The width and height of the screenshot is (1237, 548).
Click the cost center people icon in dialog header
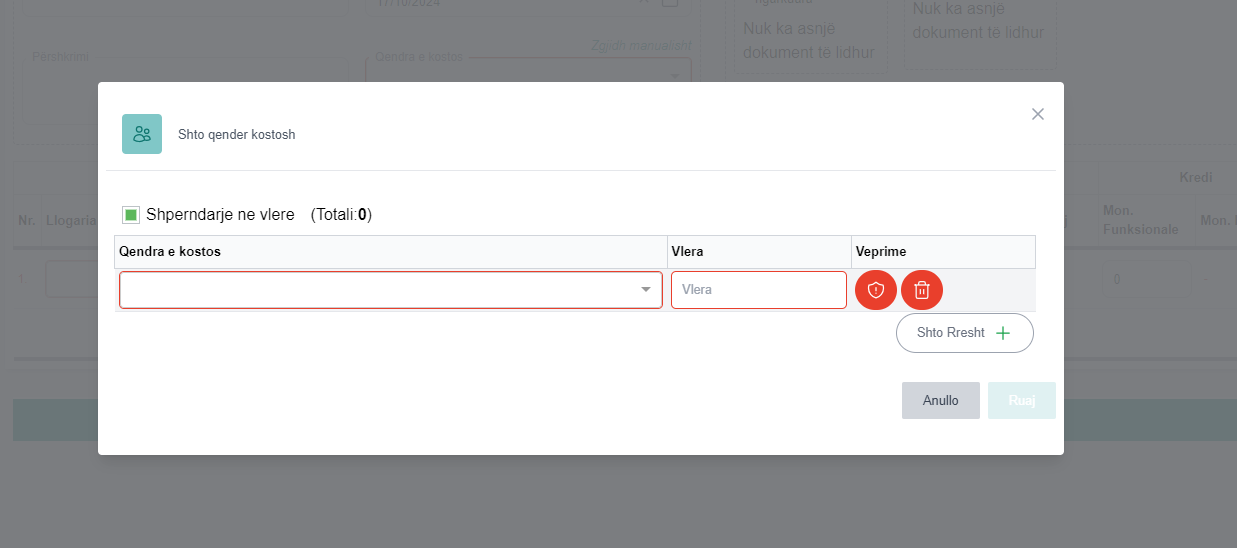pyautogui.click(x=142, y=134)
